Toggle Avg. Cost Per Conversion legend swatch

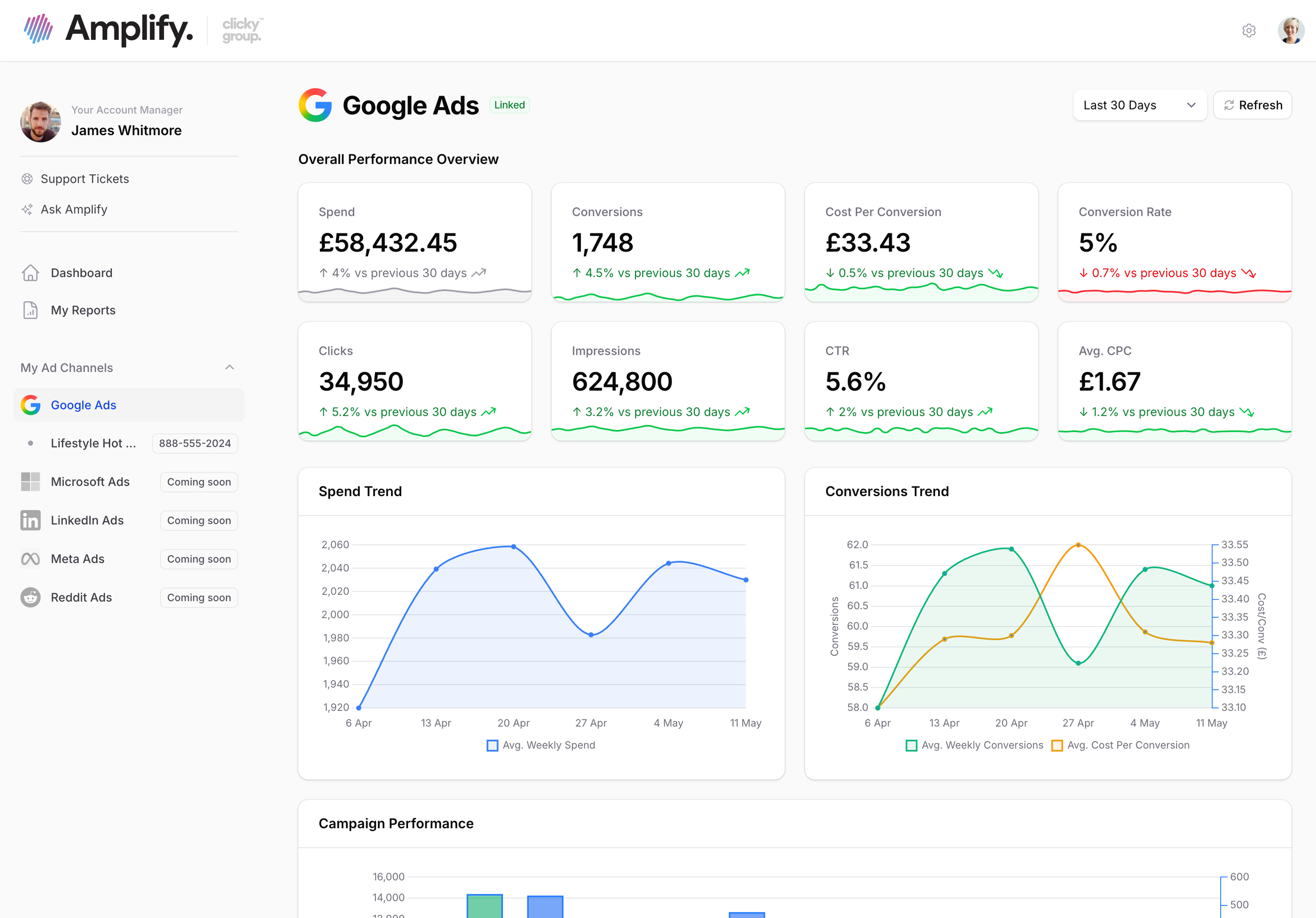[1057, 745]
